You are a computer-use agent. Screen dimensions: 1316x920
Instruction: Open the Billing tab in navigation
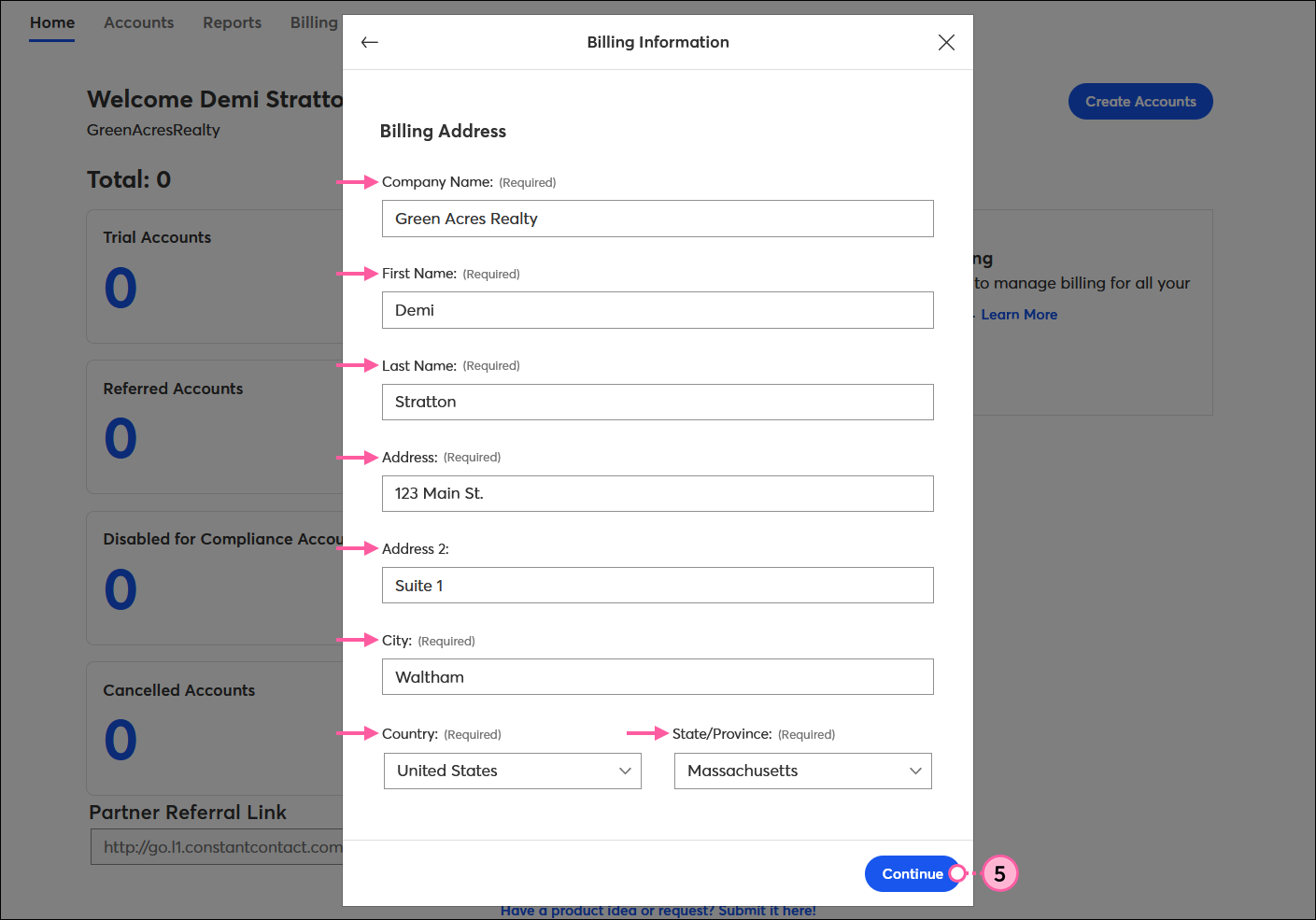(314, 22)
